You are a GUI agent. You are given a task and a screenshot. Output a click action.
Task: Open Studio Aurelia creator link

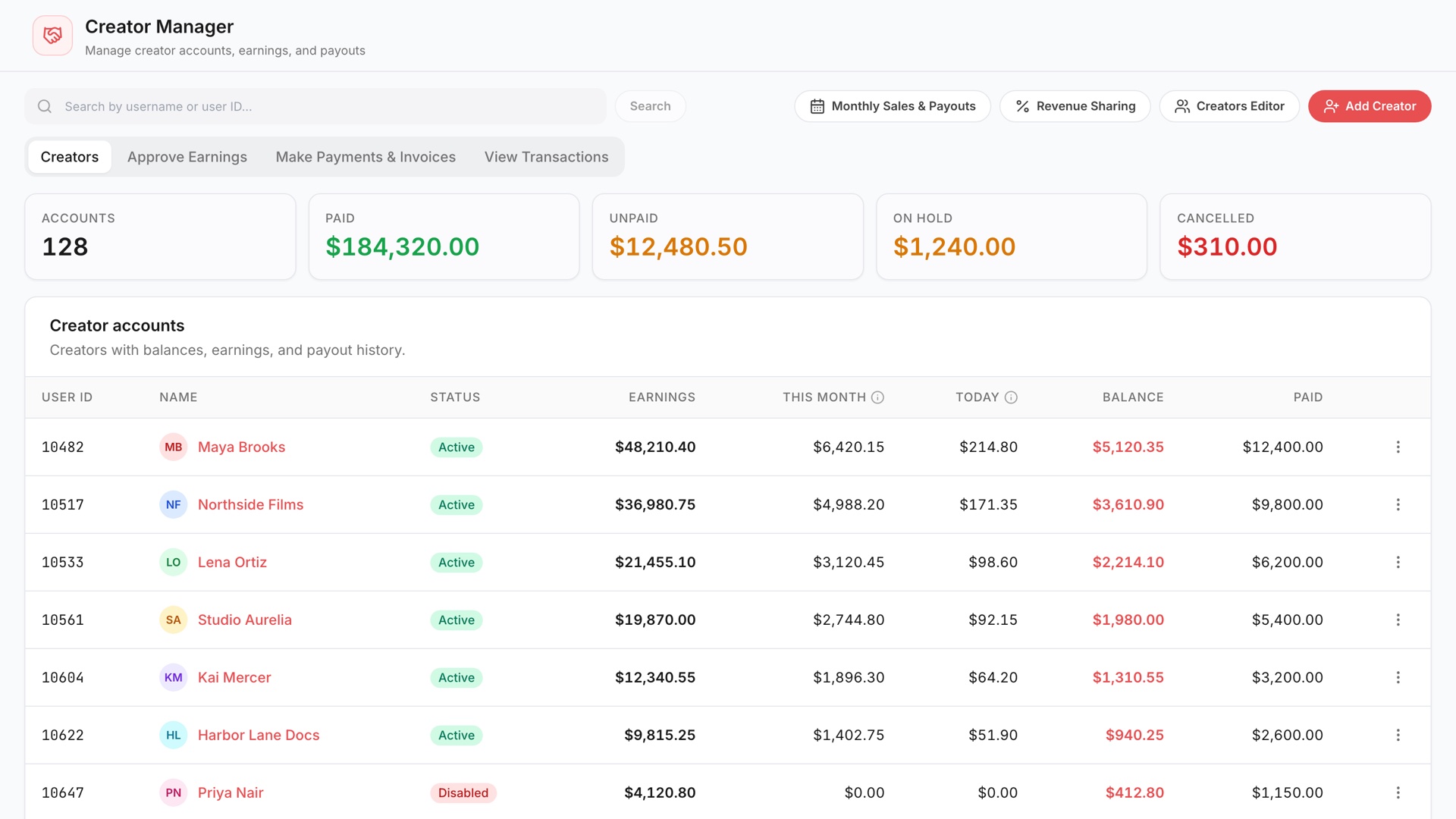click(244, 620)
